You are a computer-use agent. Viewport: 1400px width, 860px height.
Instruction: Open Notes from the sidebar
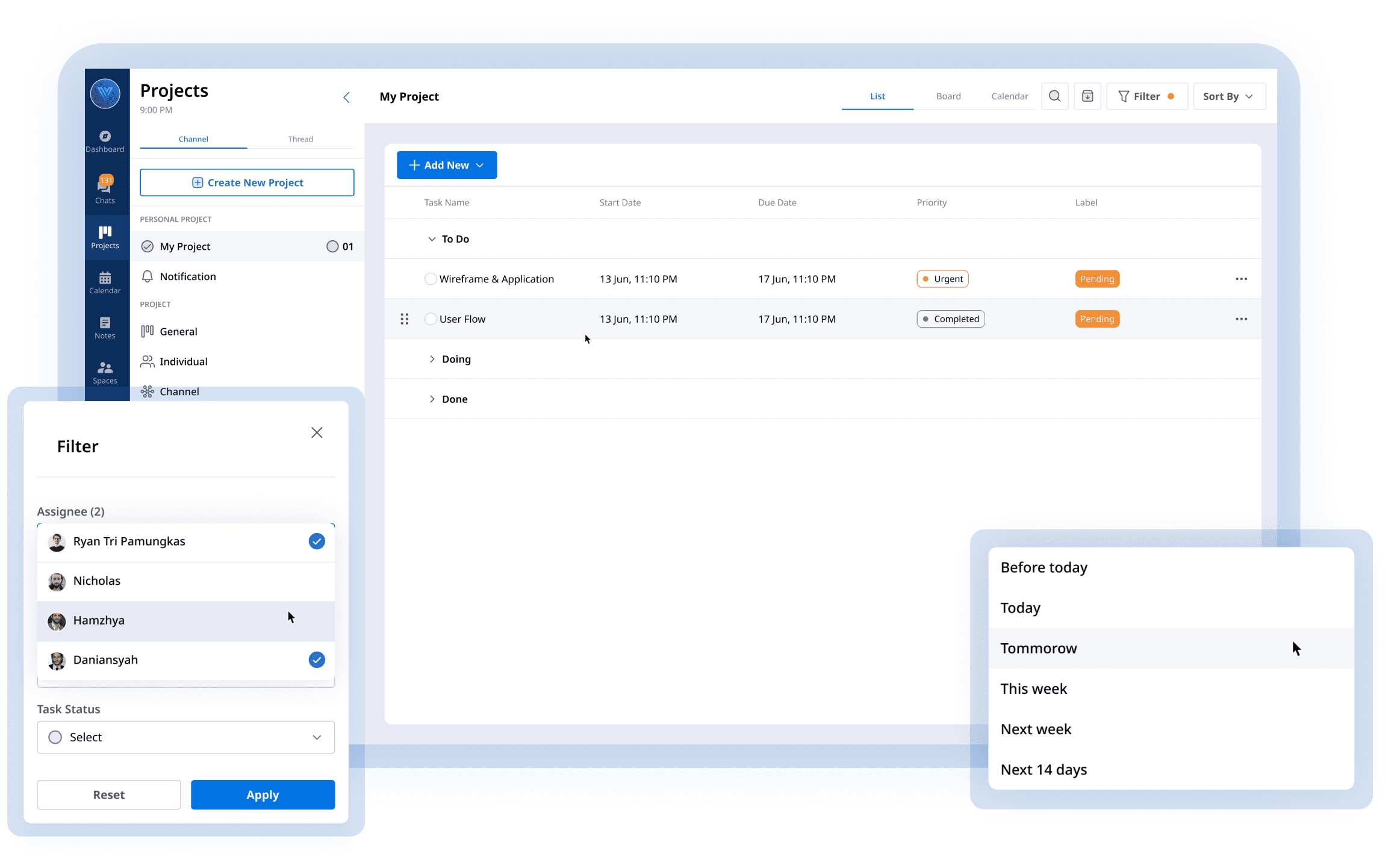pos(105,328)
